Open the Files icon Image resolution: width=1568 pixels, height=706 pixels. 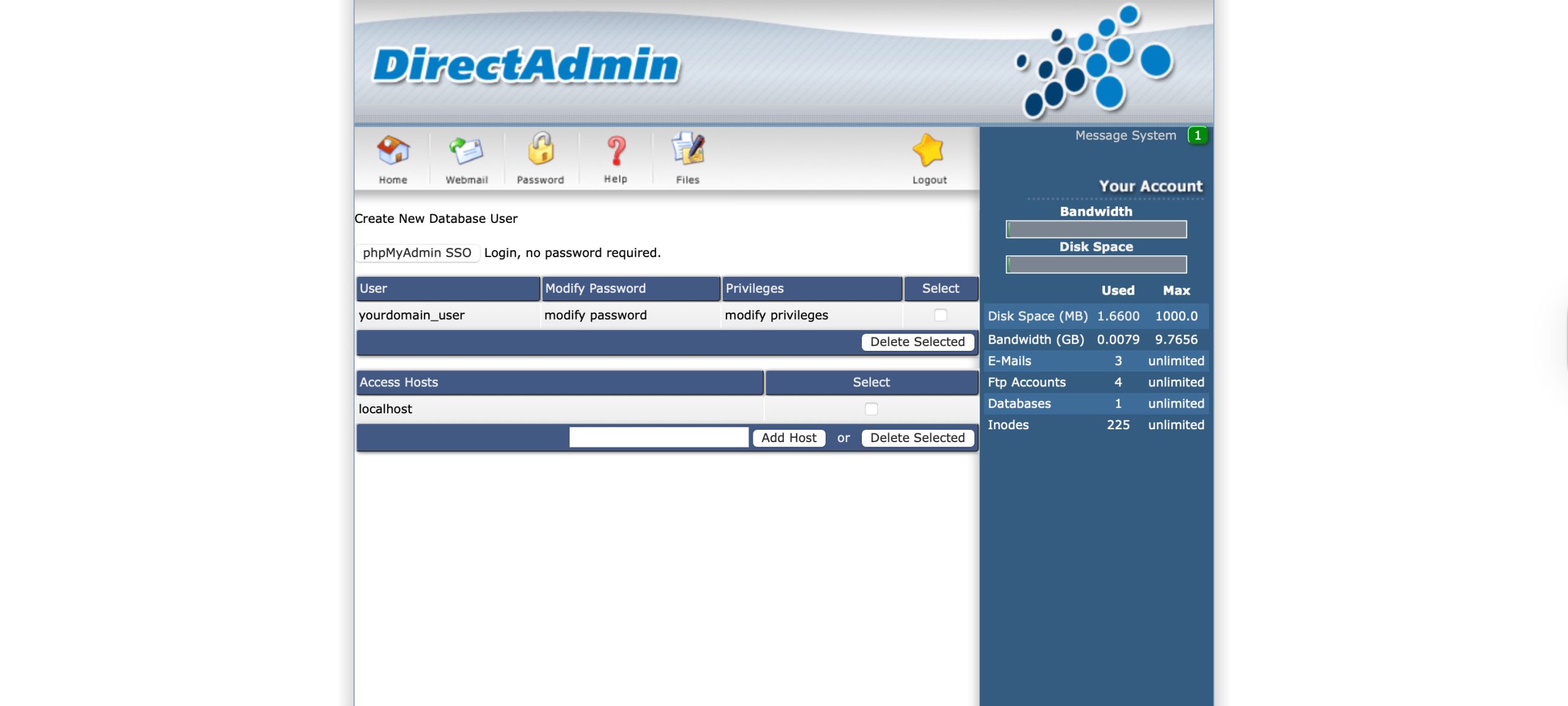[688, 149]
